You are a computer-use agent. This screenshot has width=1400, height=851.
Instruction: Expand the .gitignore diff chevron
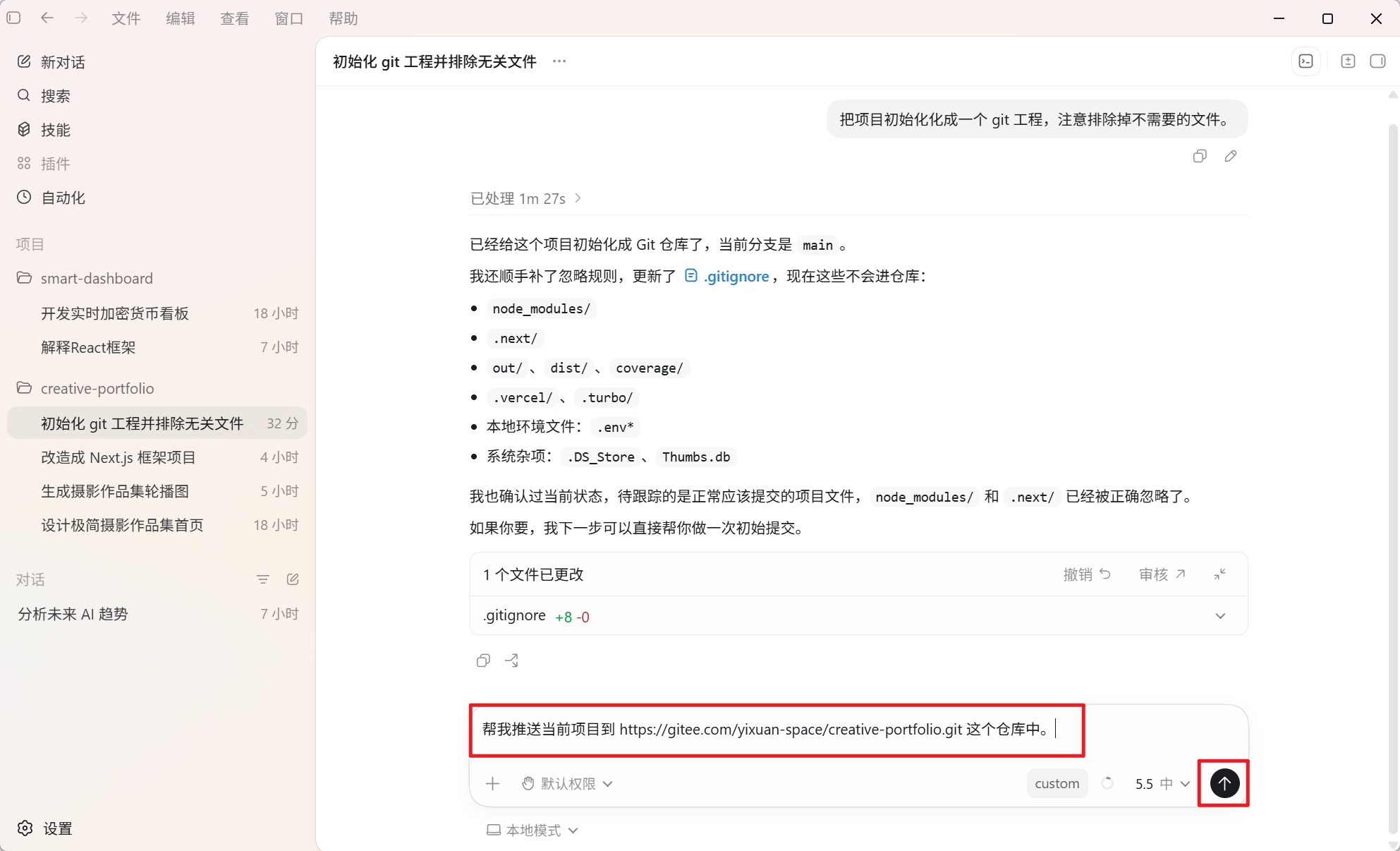pyautogui.click(x=1221, y=616)
